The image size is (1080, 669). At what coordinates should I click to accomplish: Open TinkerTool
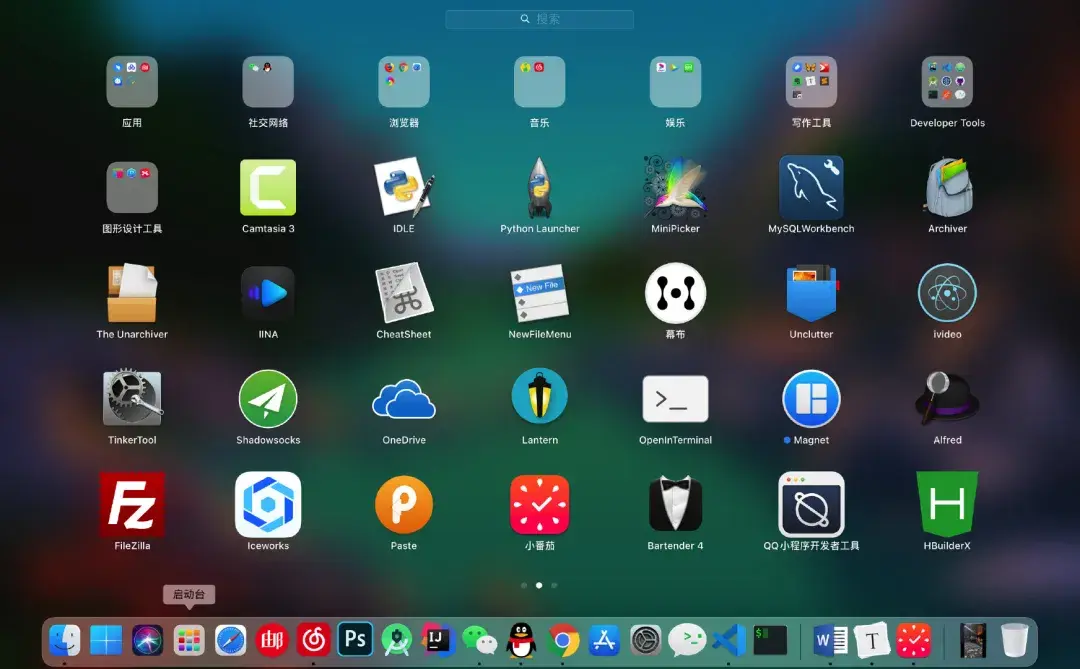132,398
